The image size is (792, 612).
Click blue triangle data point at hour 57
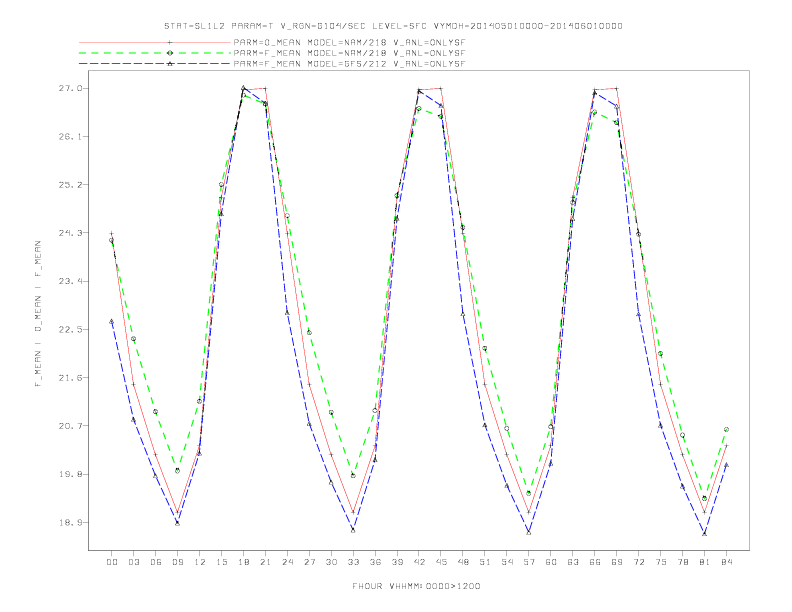[529, 532]
